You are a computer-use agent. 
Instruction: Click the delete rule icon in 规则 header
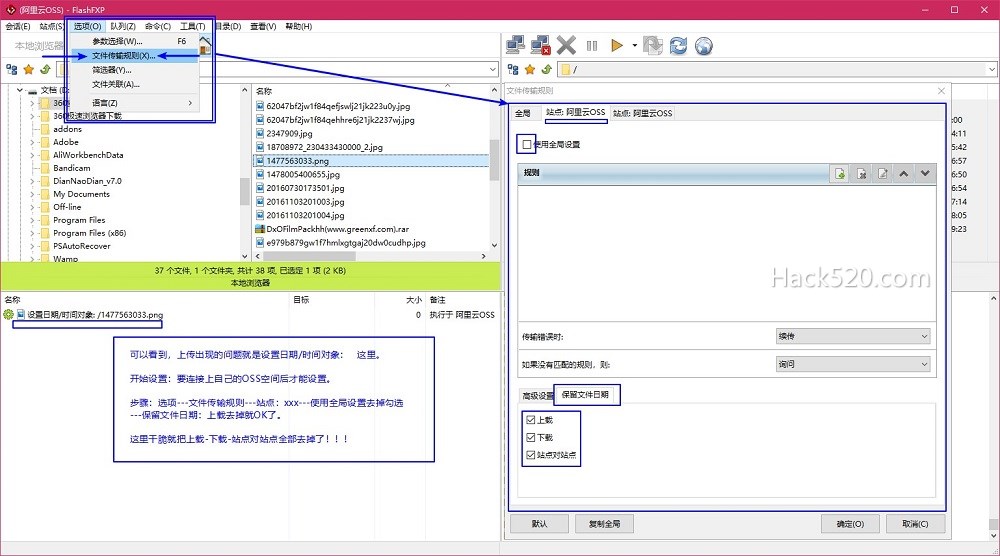(862, 173)
